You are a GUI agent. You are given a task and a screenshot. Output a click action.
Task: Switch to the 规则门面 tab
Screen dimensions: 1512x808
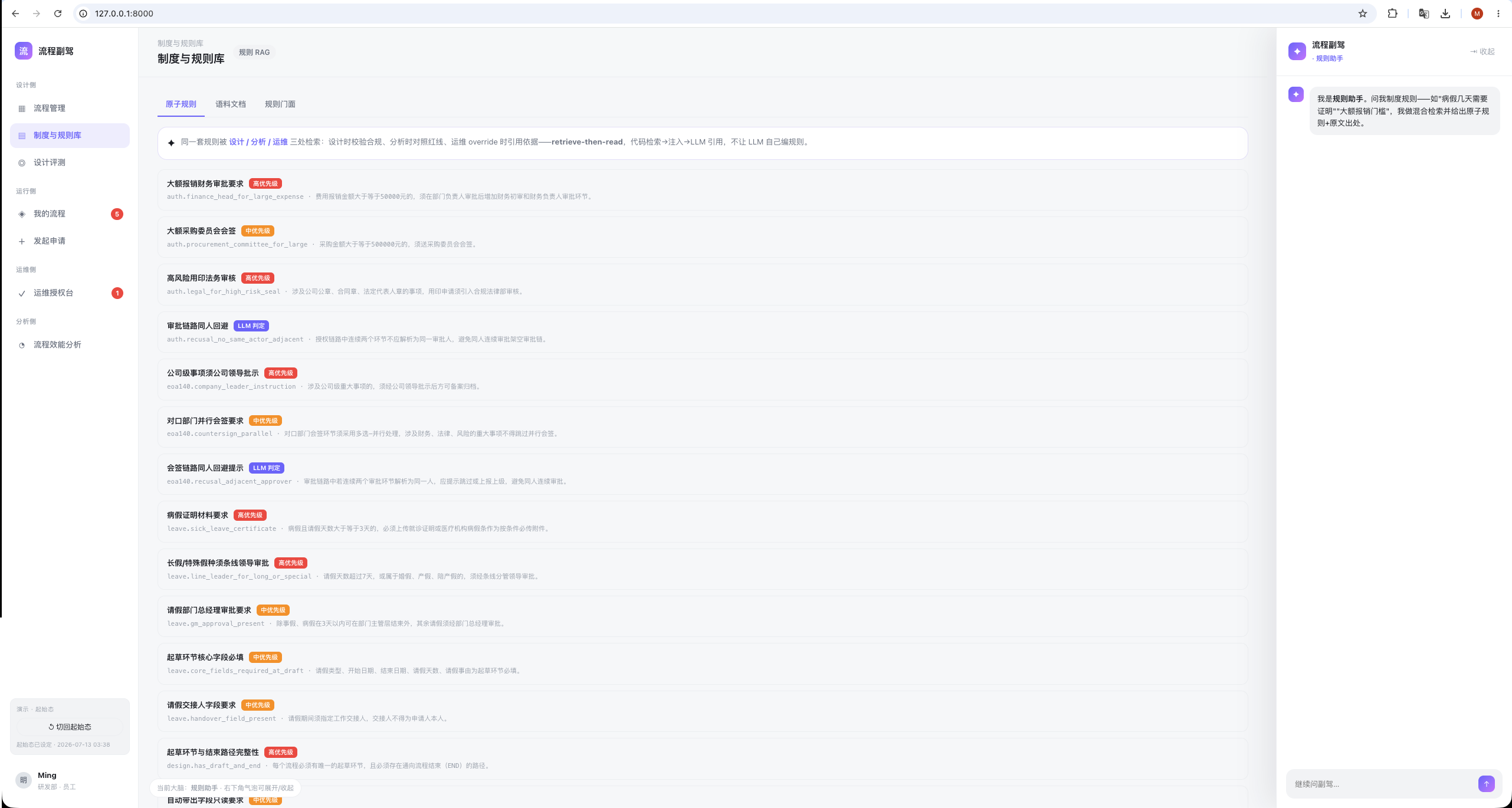280,104
